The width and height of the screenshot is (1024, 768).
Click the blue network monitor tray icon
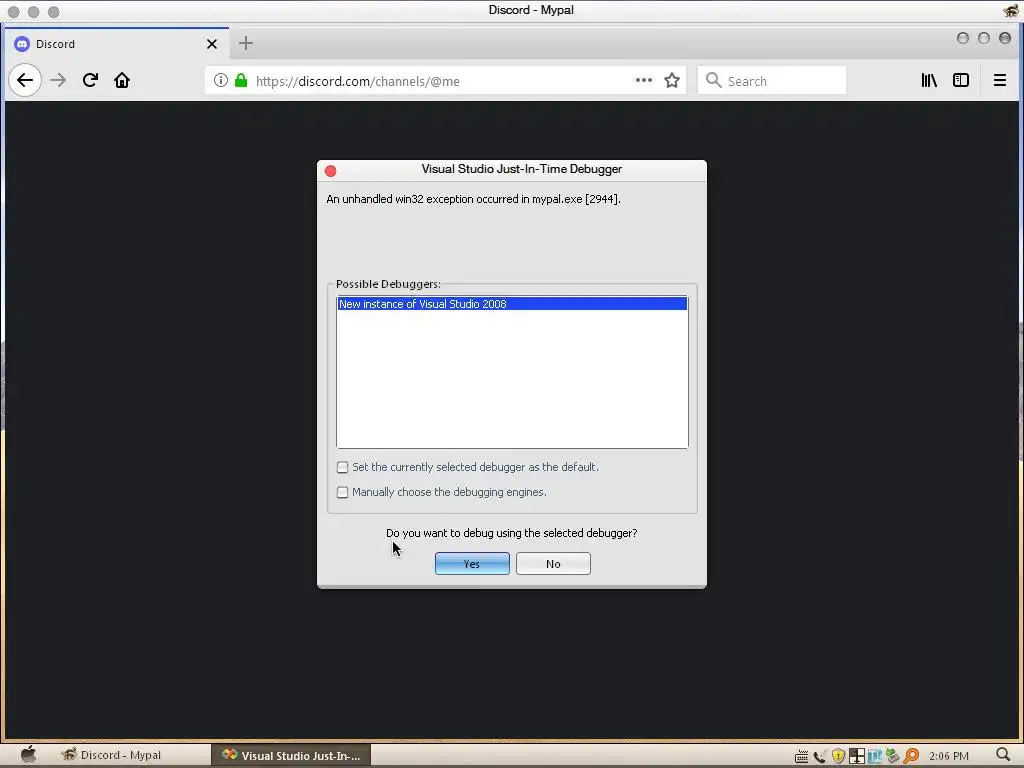tap(875, 756)
